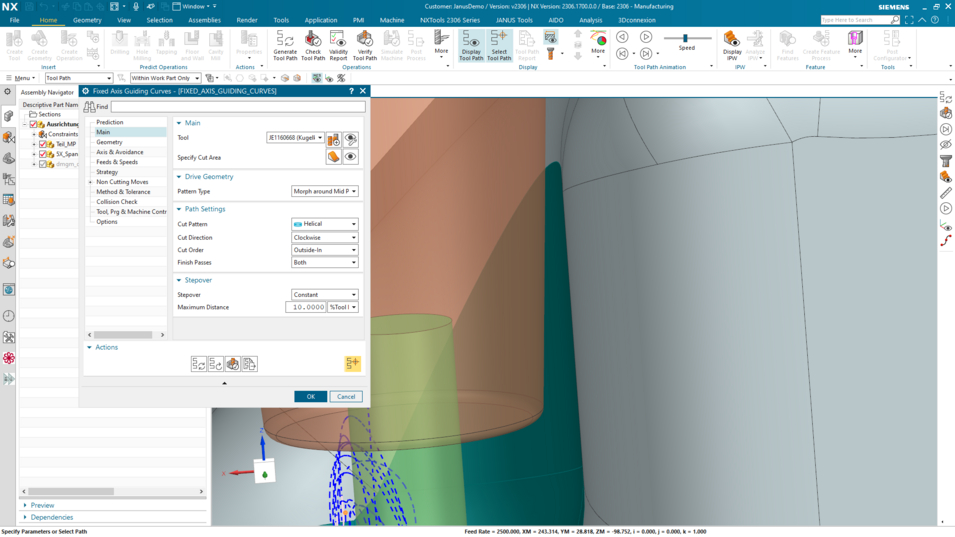The width and height of the screenshot is (955, 537).
Task: Open Cut Direction dropdown
Action: click(325, 237)
